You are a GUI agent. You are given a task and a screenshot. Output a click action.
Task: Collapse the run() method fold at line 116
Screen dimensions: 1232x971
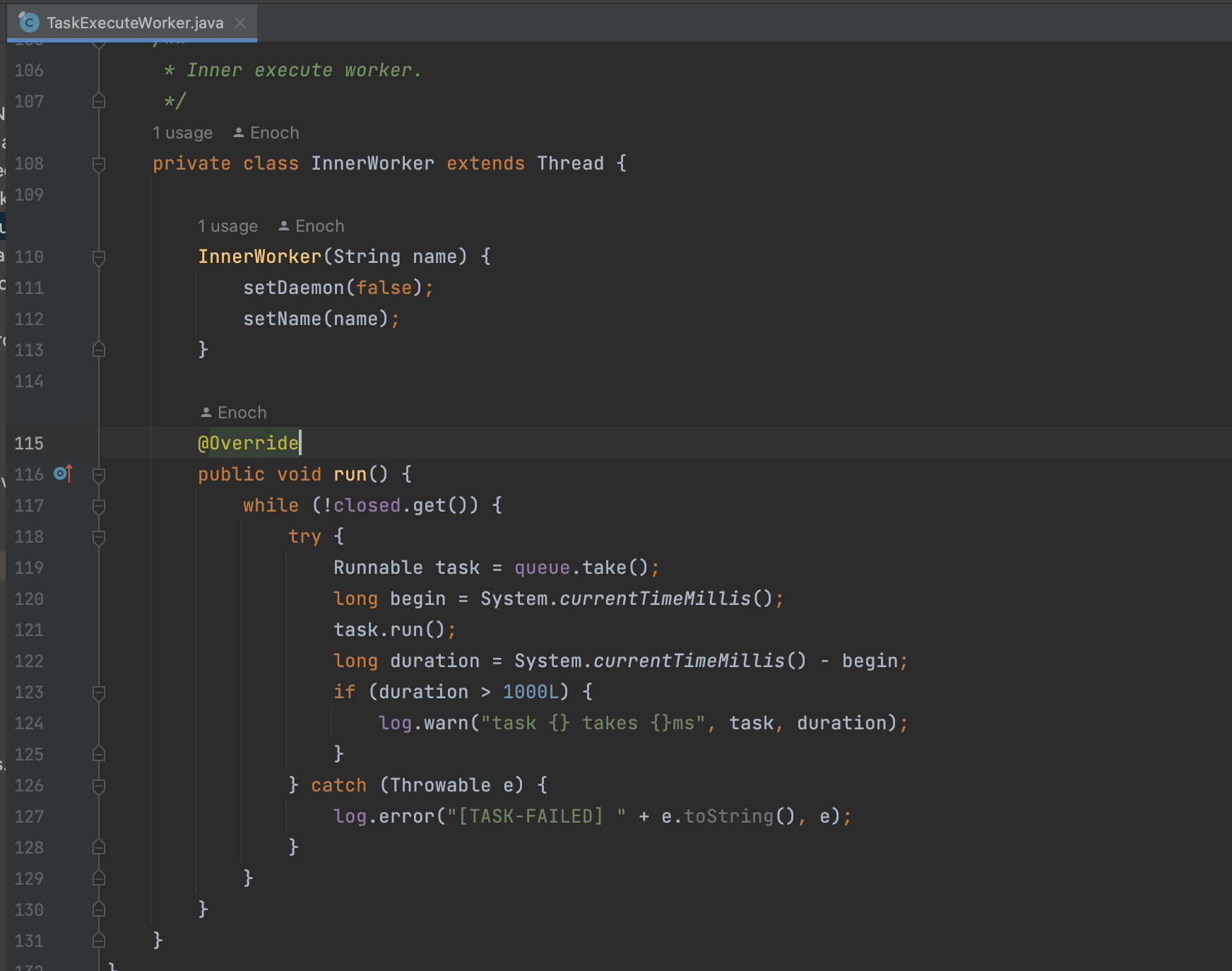tap(99, 475)
